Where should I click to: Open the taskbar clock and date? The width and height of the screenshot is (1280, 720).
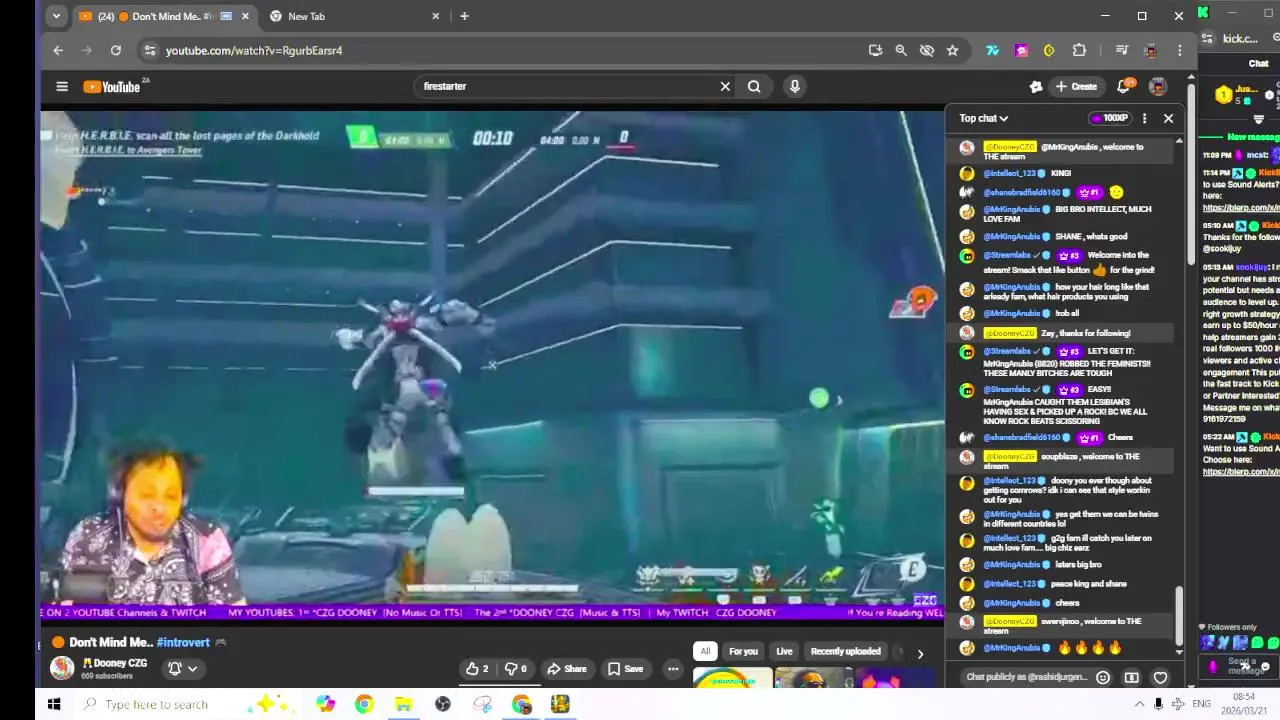1243,704
